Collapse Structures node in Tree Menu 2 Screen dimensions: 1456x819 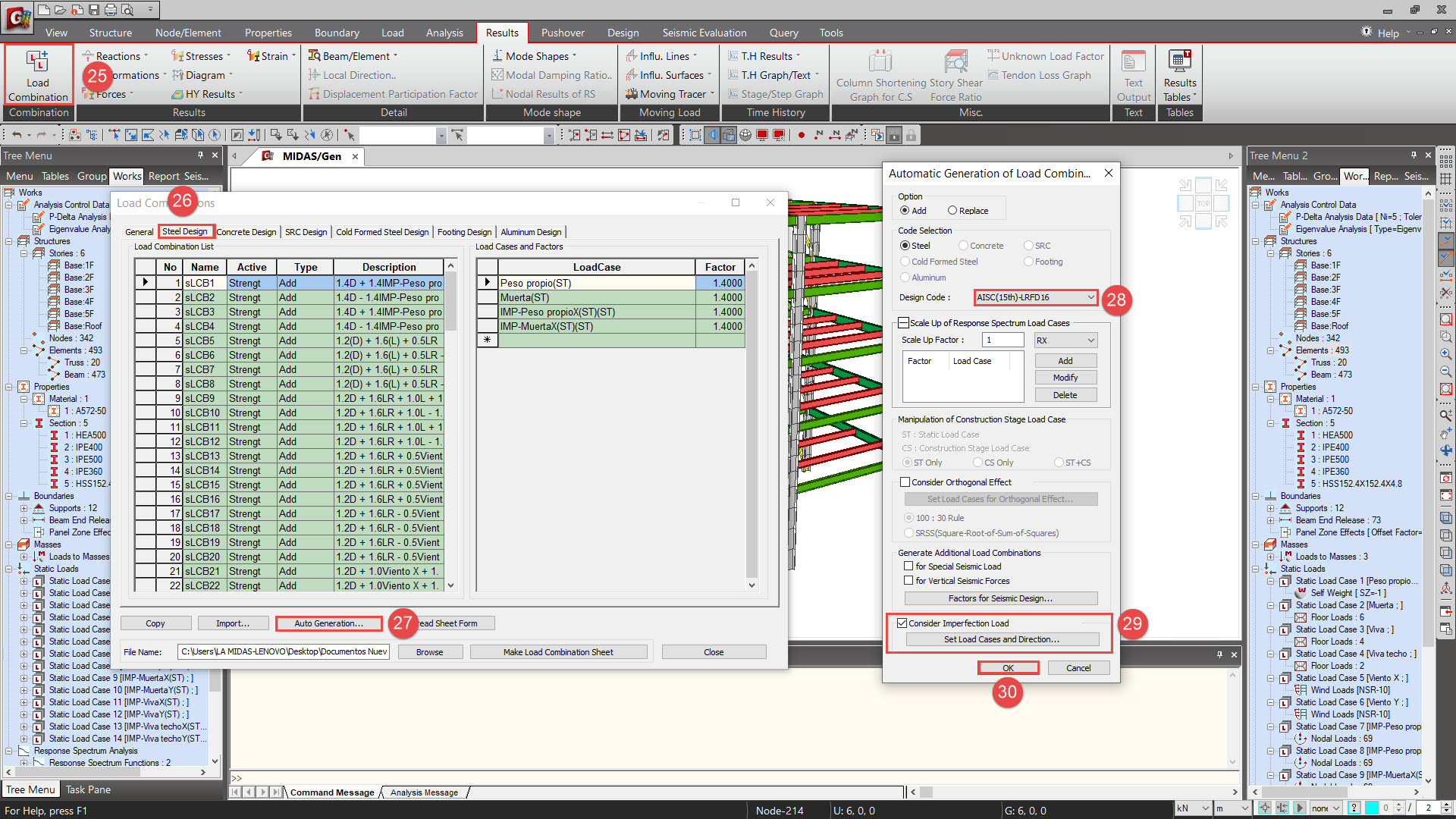(1255, 241)
